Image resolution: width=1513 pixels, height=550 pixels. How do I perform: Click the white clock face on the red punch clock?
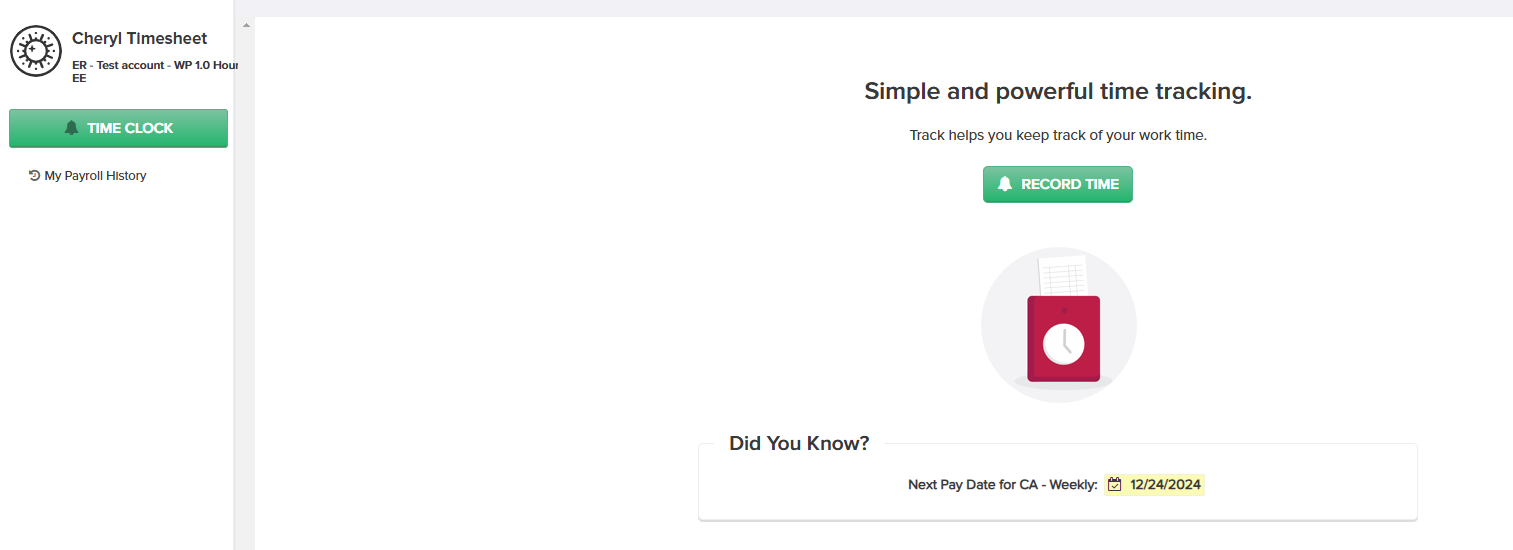pyautogui.click(x=1063, y=345)
